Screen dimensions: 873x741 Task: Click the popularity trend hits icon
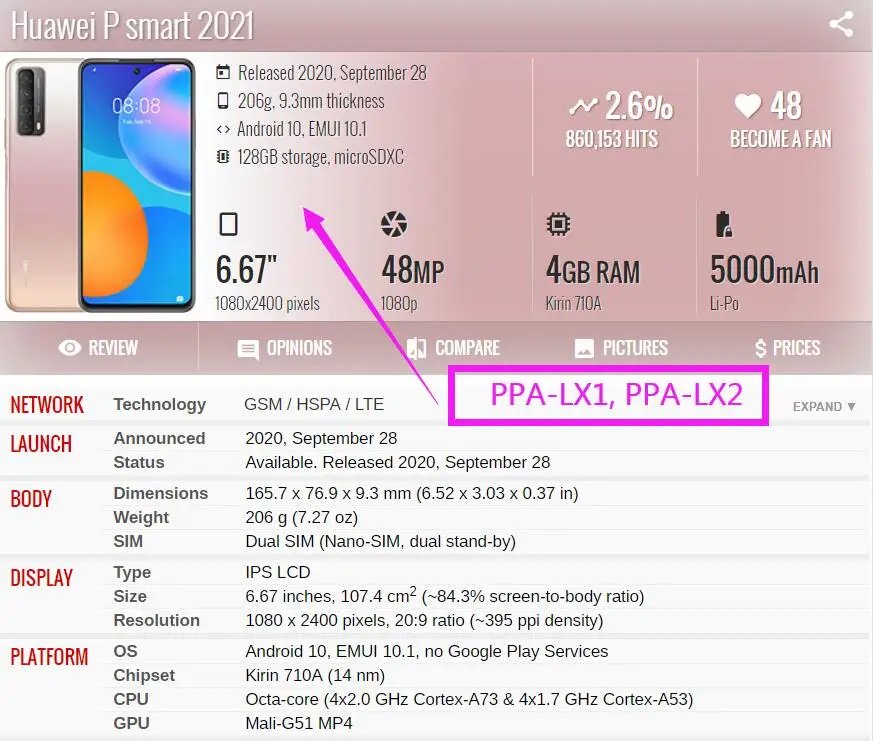583,105
